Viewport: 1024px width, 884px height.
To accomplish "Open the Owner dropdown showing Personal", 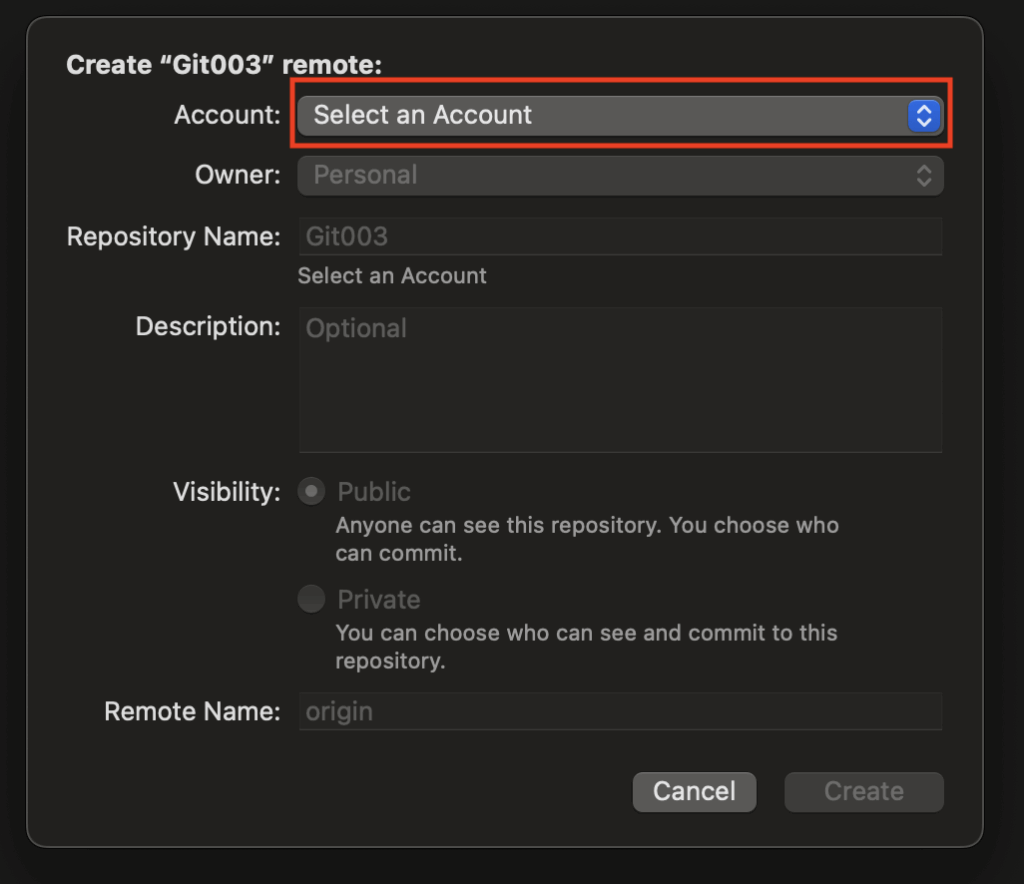I will tap(620, 175).
